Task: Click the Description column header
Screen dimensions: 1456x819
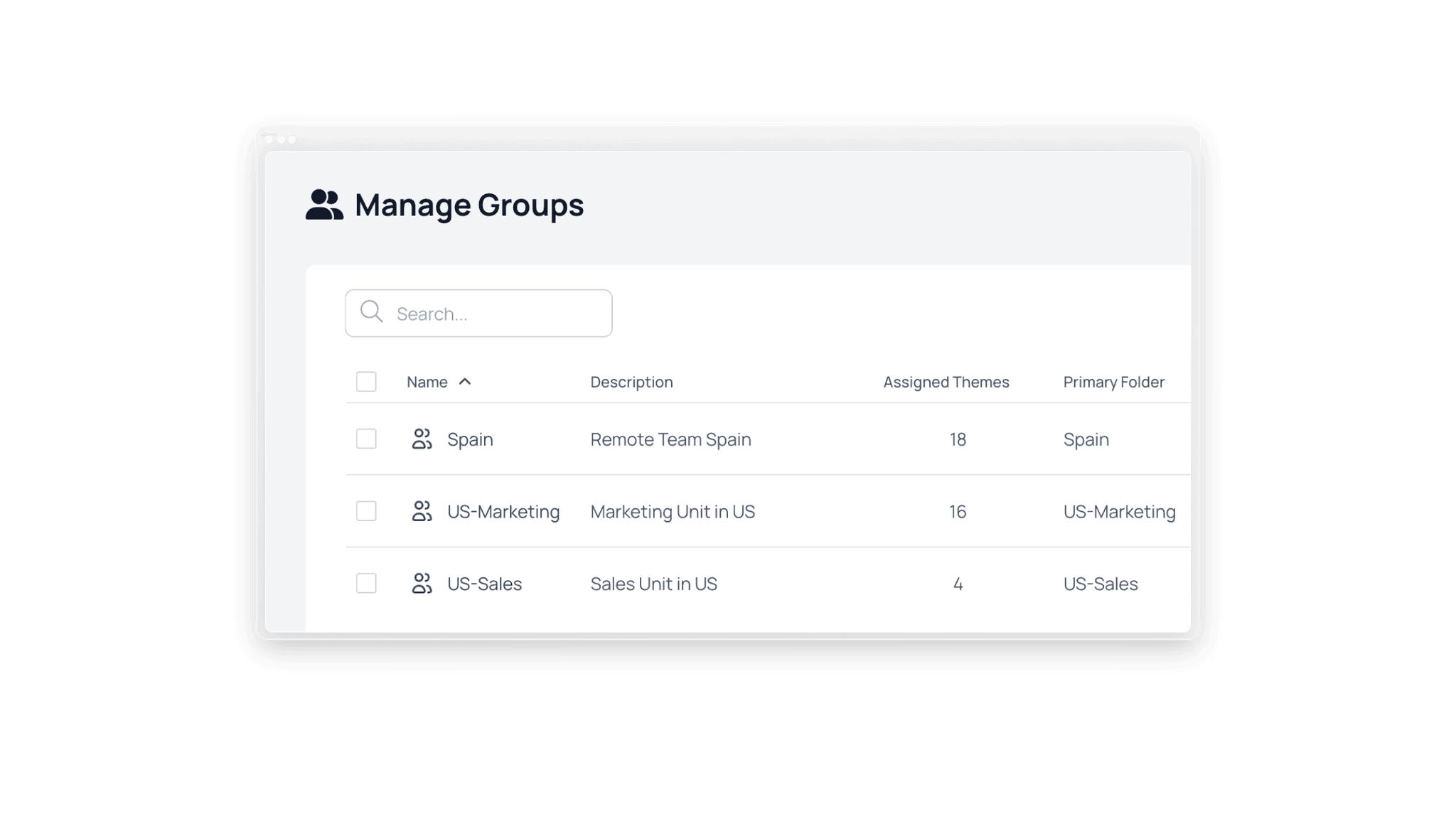Action: pos(631,382)
